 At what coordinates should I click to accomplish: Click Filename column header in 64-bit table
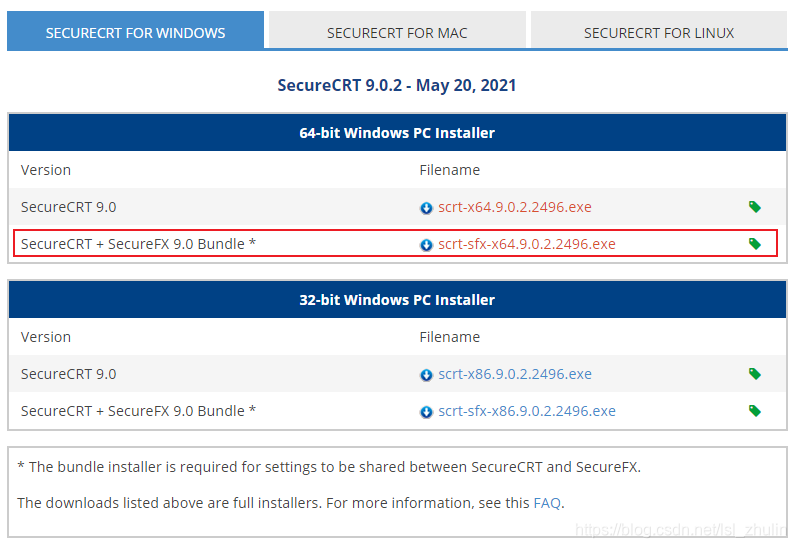point(450,170)
